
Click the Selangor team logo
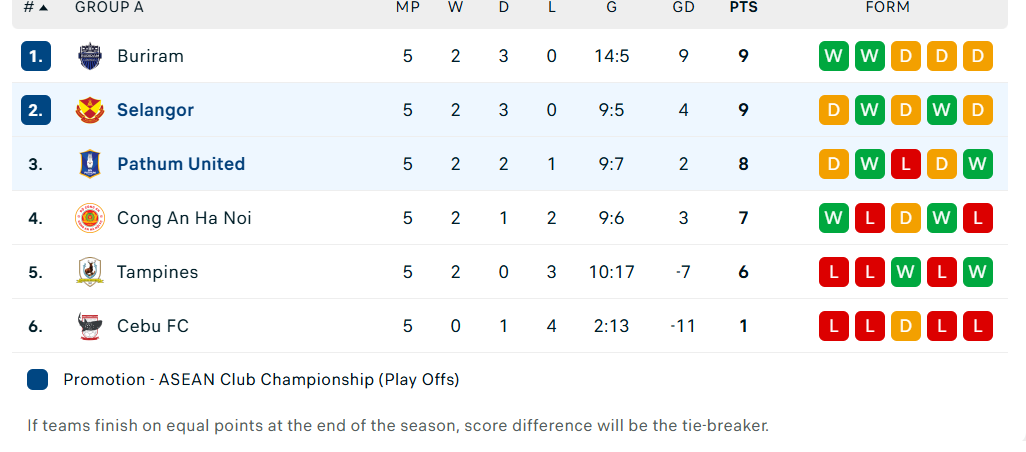[90, 110]
